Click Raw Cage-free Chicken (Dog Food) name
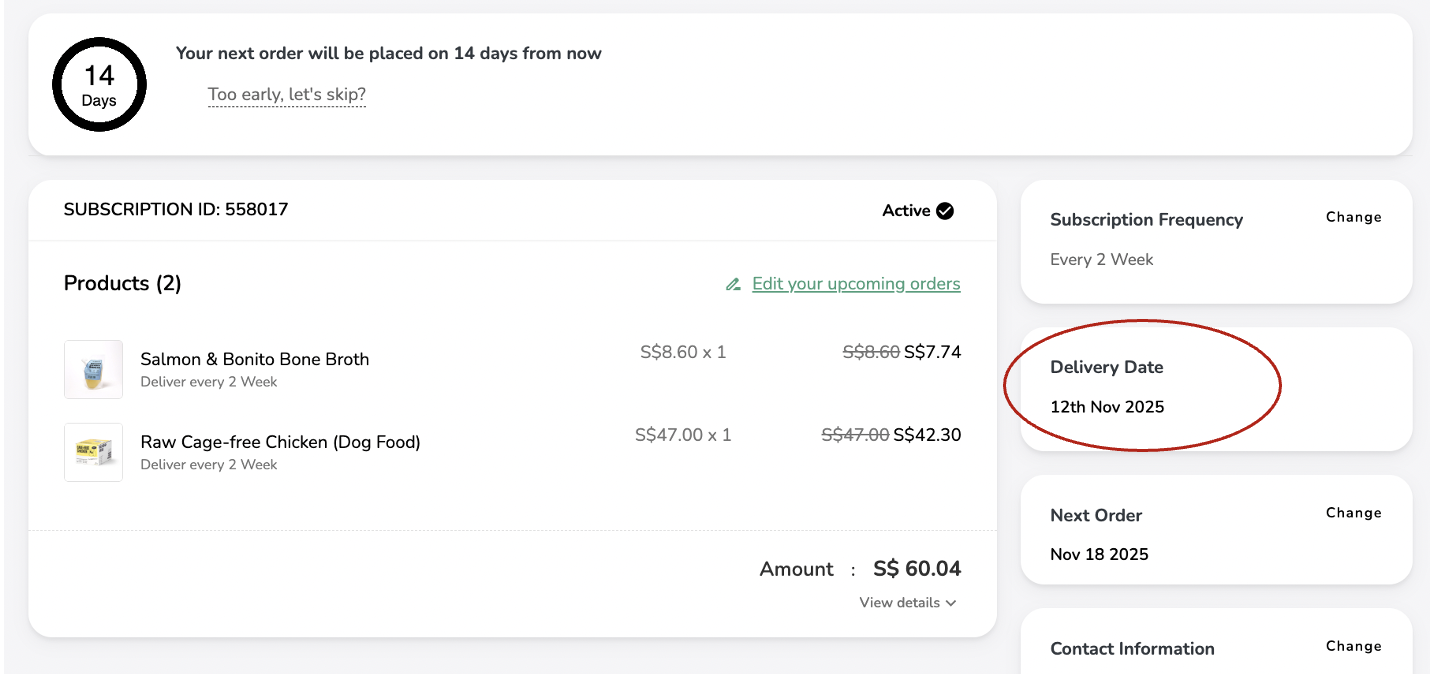1440x674 pixels. pyautogui.click(x=280, y=442)
